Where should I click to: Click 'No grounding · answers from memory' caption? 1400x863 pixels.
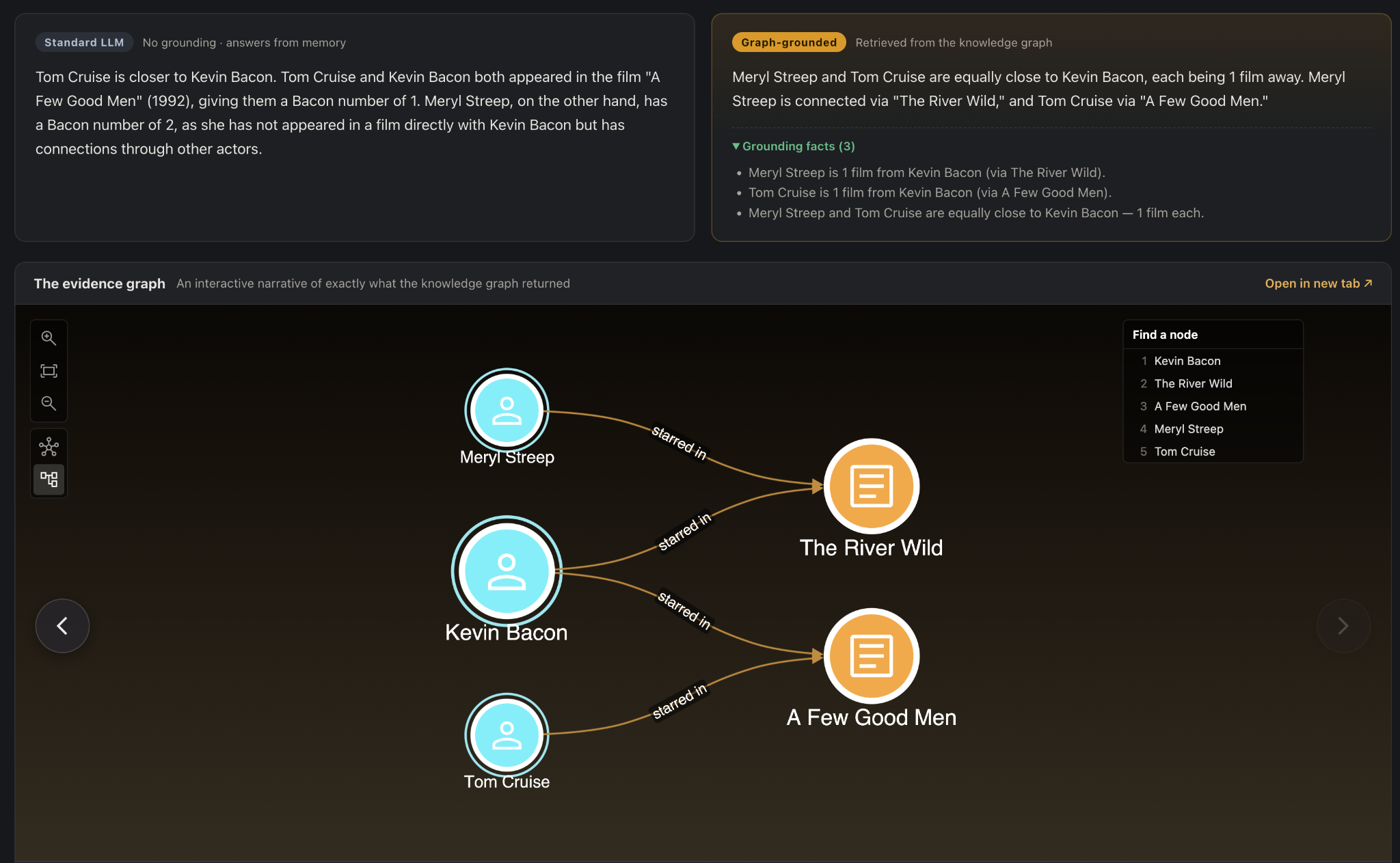[244, 42]
